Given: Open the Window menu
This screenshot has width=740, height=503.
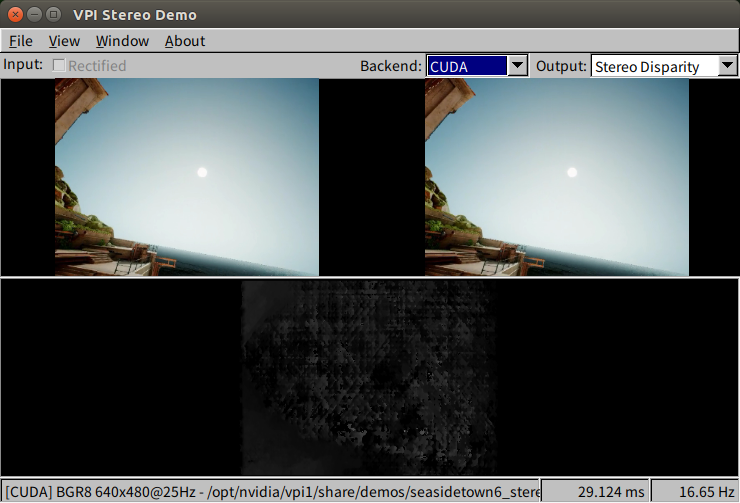Looking at the screenshot, I should click(x=122, y=41).
